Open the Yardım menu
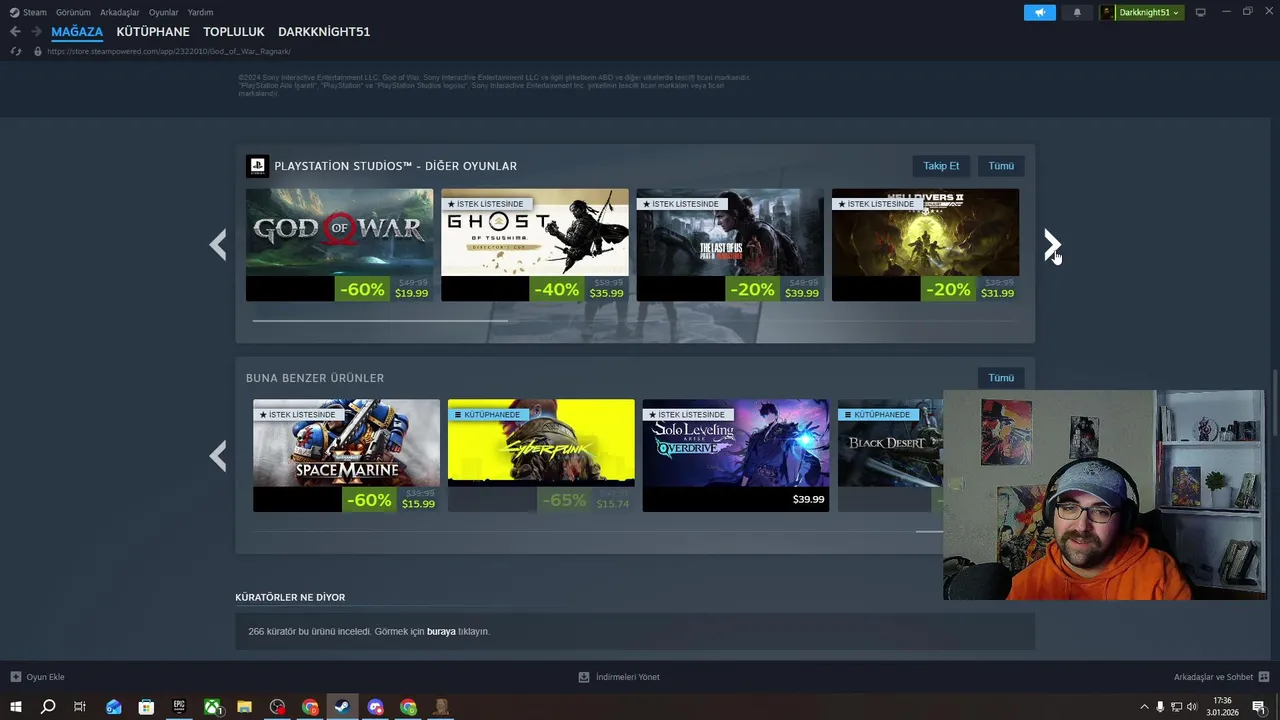 coord(200,12)
